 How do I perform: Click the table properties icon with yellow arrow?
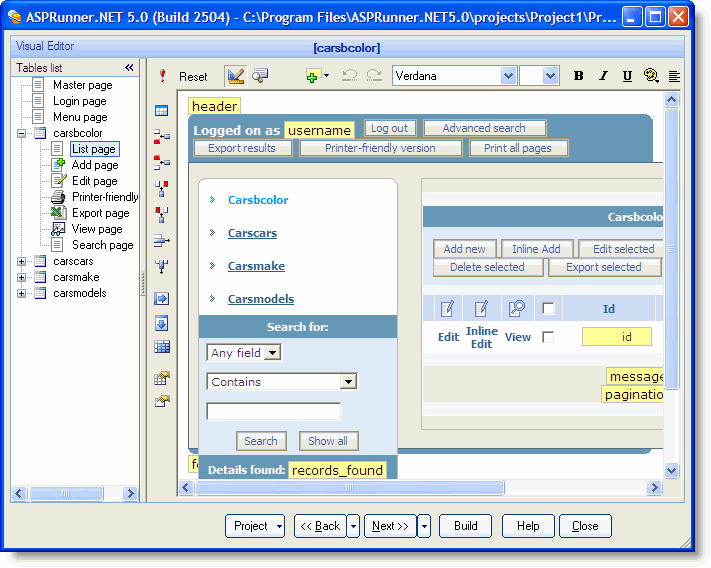pos(161,378)
